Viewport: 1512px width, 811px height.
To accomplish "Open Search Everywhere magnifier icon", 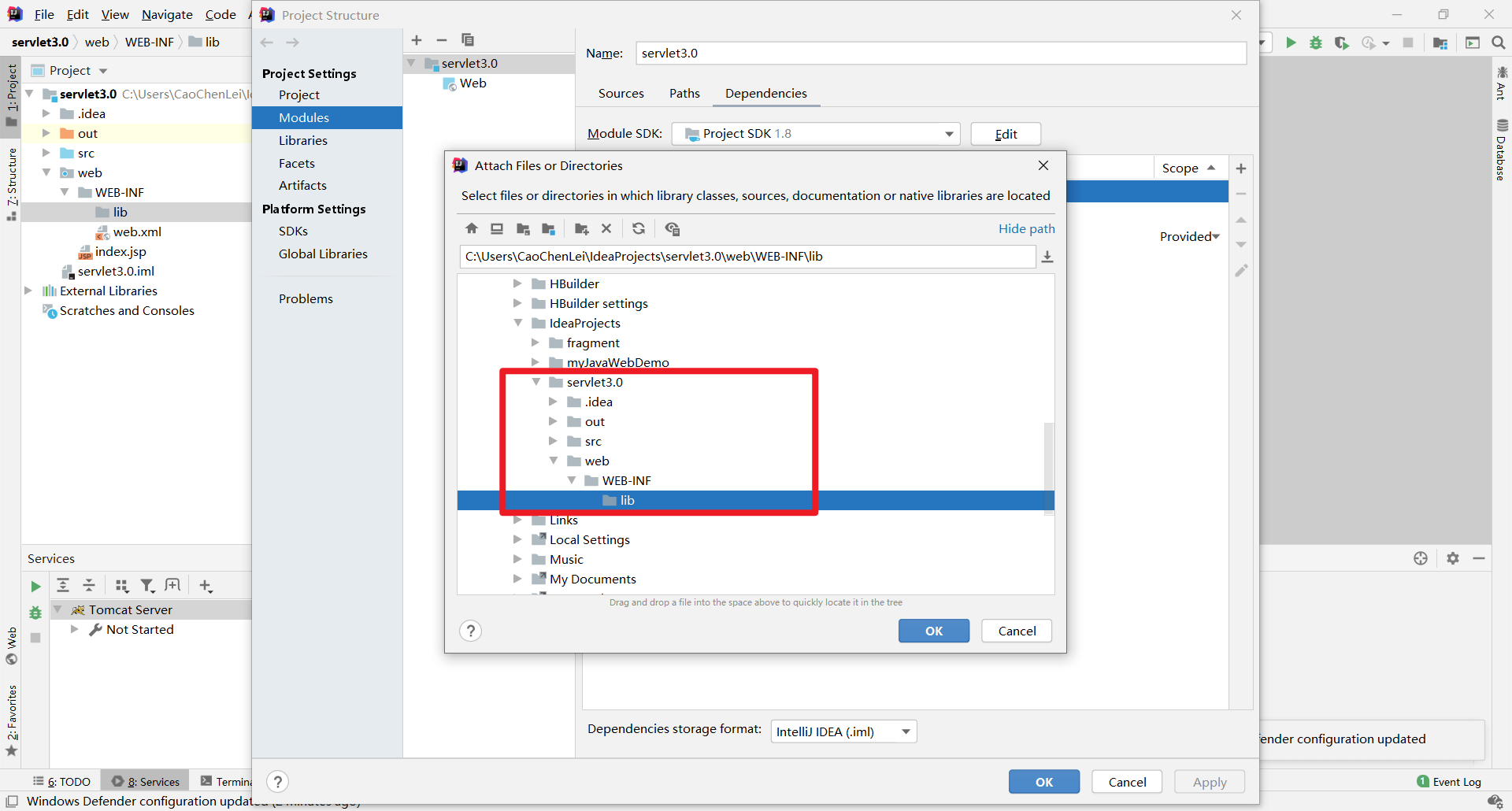I will pyautogui.click(x=1499, y=43).
